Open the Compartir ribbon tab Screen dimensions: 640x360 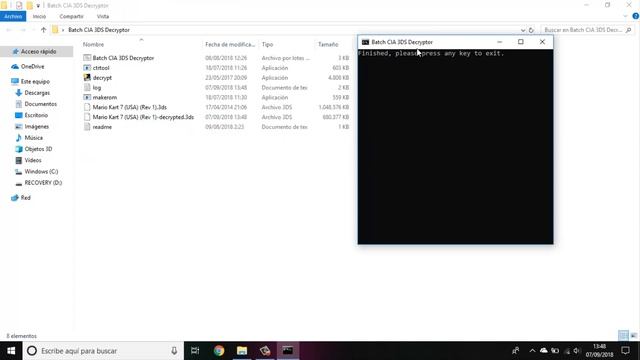click(x=71, y=16)
